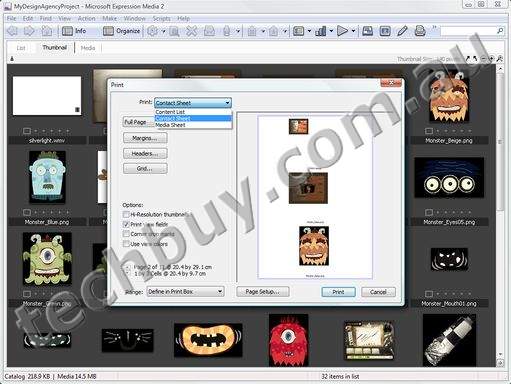This screenshot has height=384, width=511.
Task: Open the Action menu
Action: click(86, 18)
